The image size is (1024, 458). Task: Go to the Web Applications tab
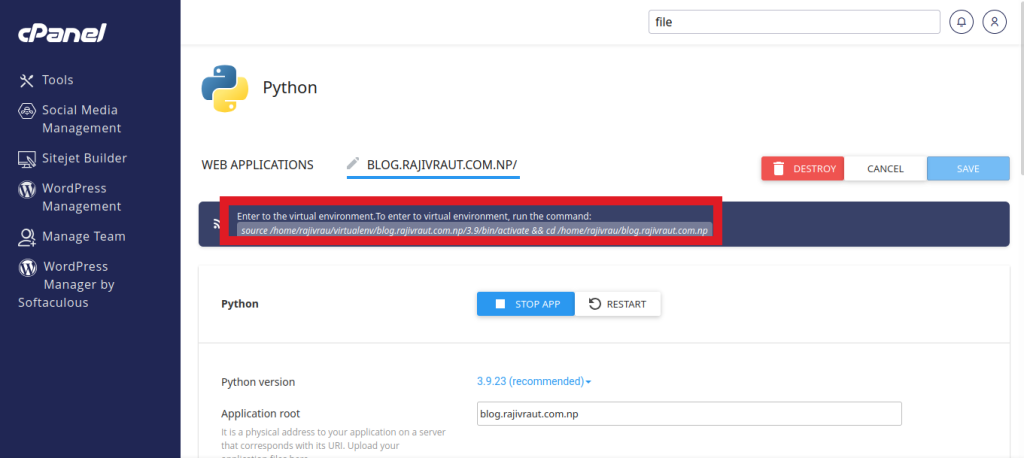pos(257,165)
